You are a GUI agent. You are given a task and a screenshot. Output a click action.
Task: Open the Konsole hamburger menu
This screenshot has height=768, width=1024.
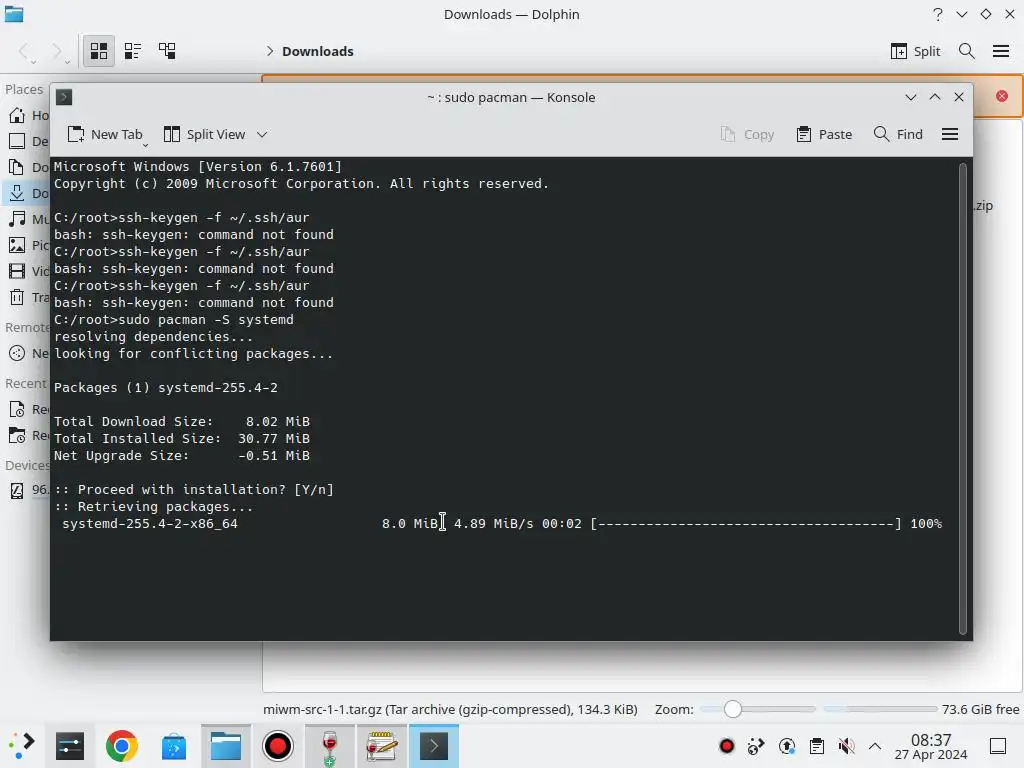point(950,135)
